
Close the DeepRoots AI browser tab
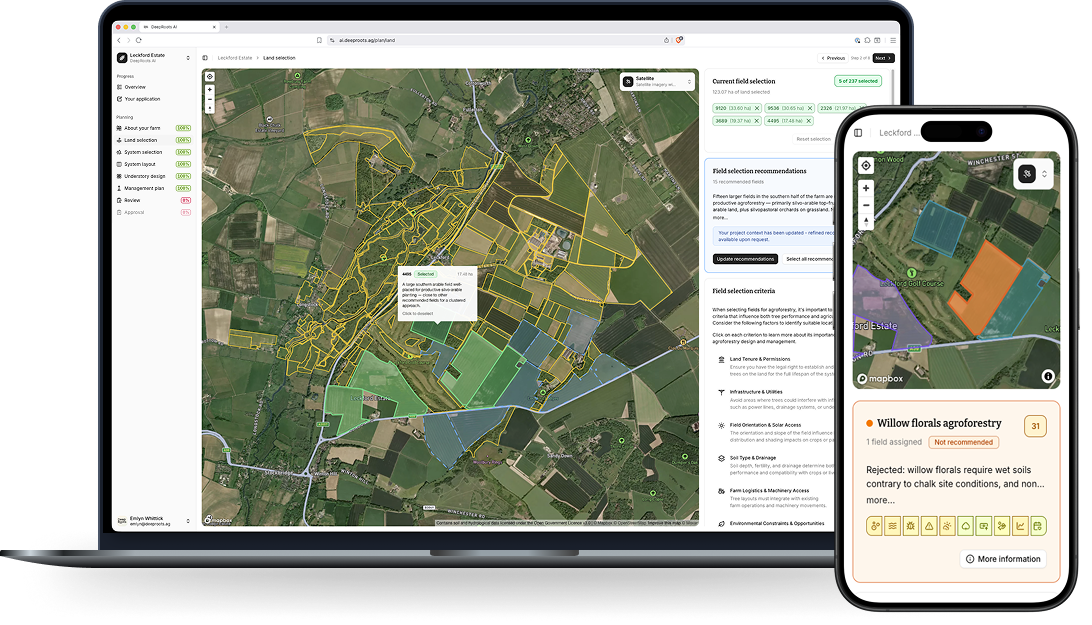pos(214,27)
